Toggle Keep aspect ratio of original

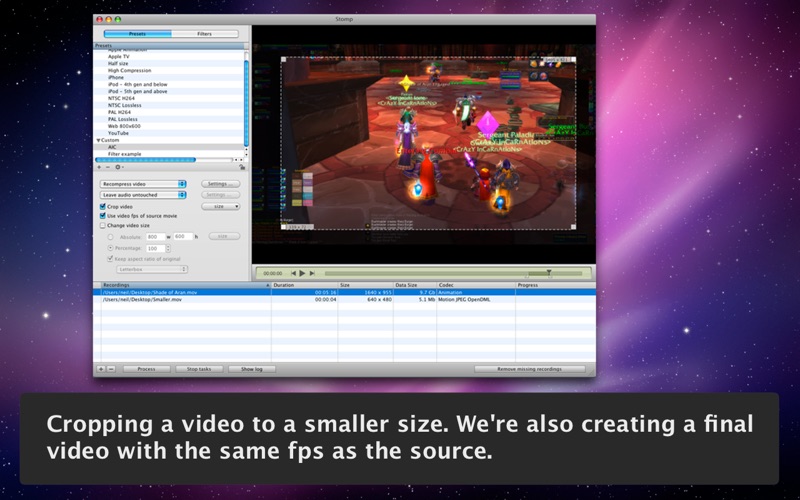coord(110,259)
